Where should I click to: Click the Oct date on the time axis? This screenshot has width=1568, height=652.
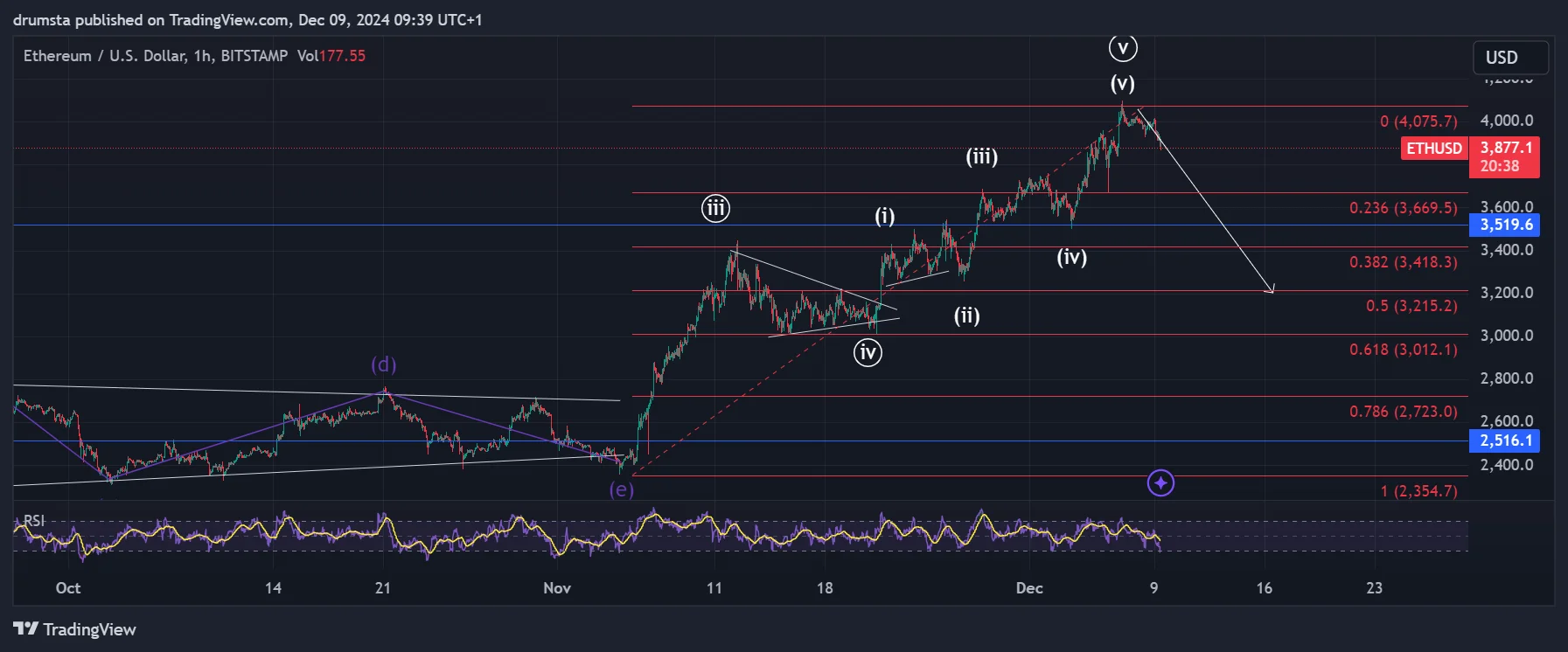68,588
